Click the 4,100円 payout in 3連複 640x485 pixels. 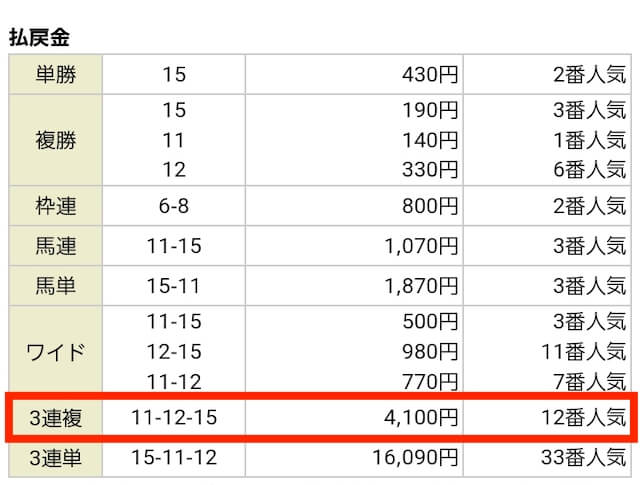(x=421, y=417)
